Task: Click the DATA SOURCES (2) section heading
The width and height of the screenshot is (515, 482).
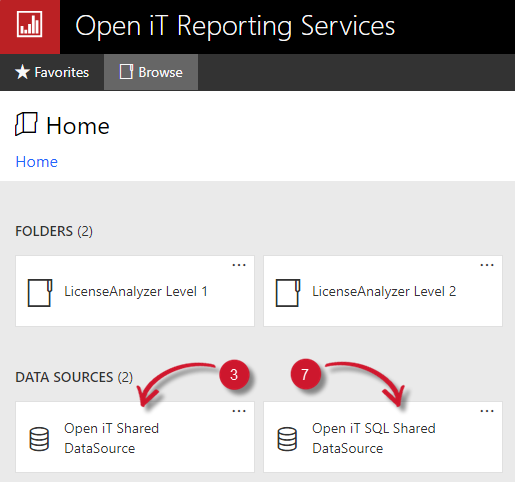Action: [74, 377]
